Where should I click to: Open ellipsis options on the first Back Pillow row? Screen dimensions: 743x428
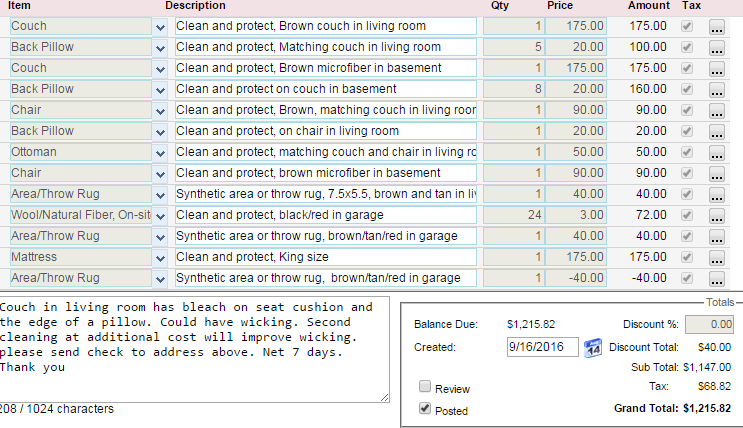pyautogui.click(x=716, y=47)
